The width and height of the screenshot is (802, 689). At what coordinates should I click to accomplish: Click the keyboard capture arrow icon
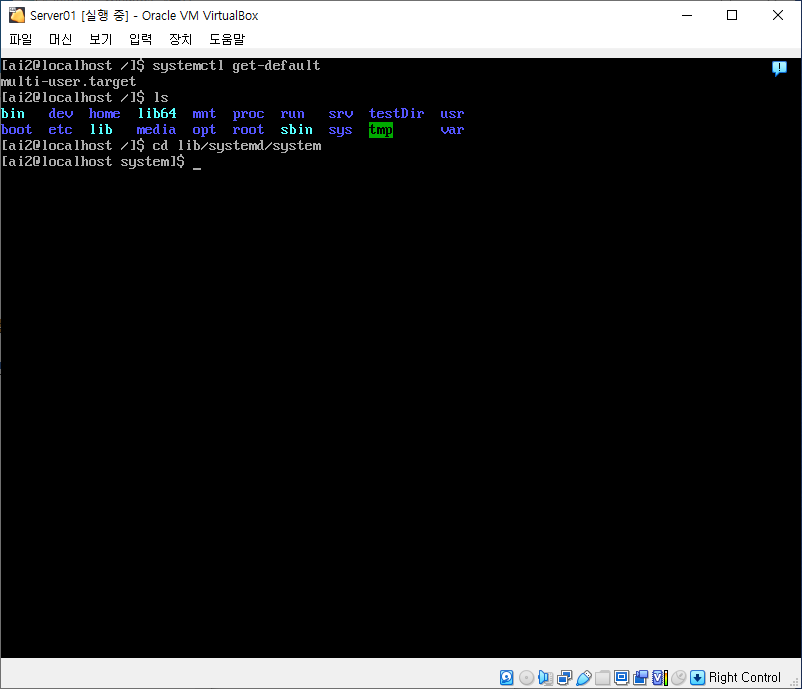coord(697,677)
